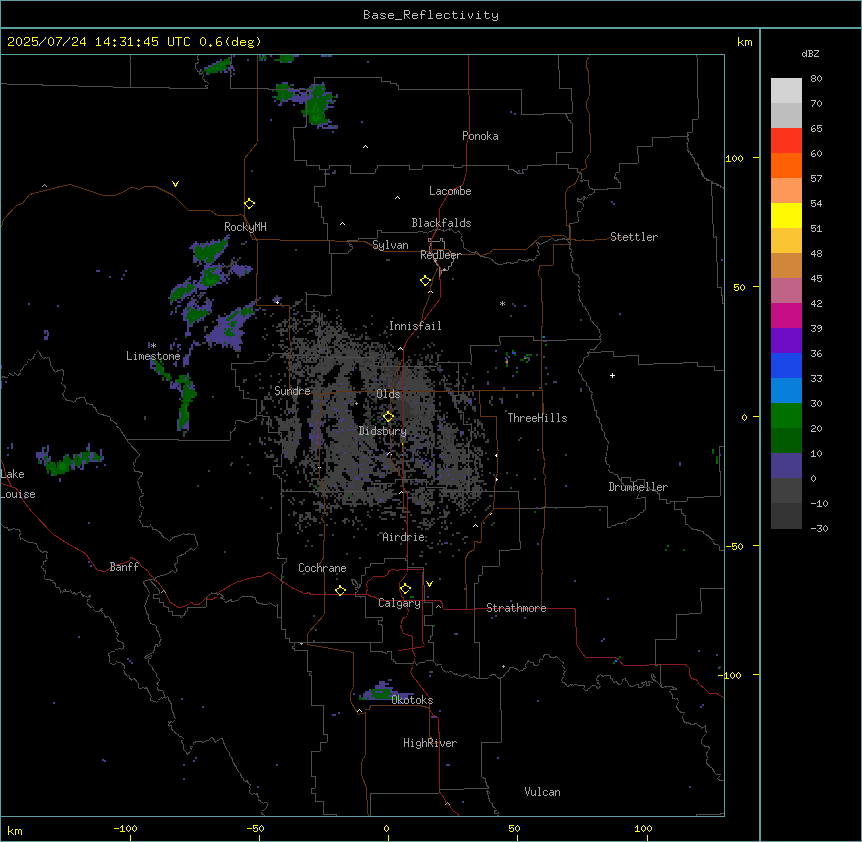
Task: Click the ThreeHills label
Action: [x=537, y=418]
